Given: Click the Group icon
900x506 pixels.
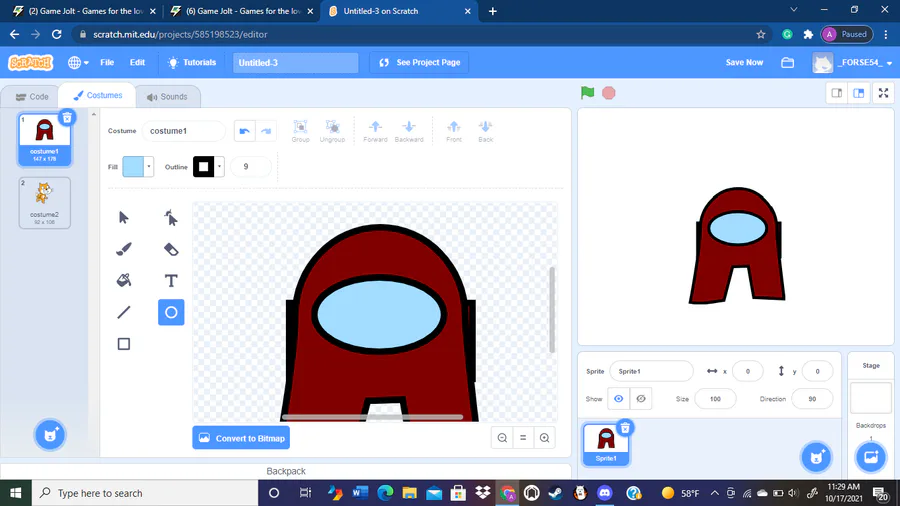Looking at the screenshot, I should click(300, 131).
